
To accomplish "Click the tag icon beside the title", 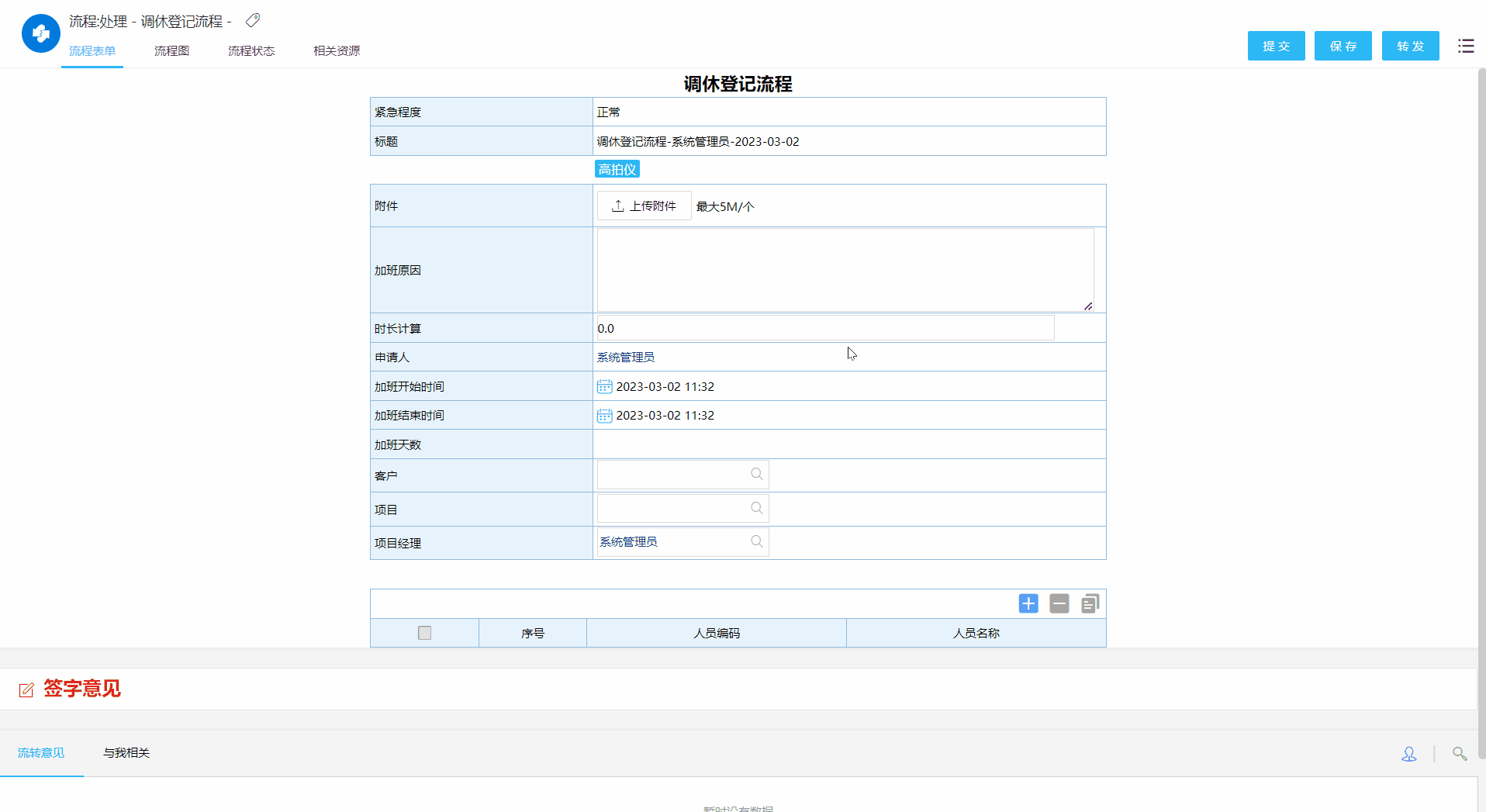I will (x=253, y=20).
